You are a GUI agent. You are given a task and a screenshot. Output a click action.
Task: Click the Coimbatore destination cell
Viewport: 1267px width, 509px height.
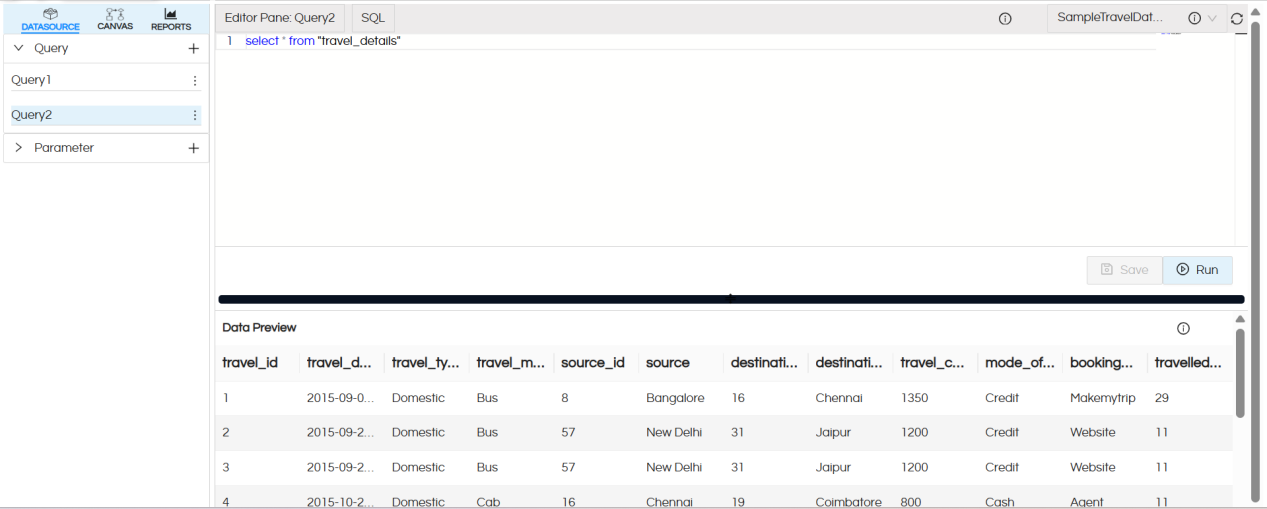tap(849, 502)
